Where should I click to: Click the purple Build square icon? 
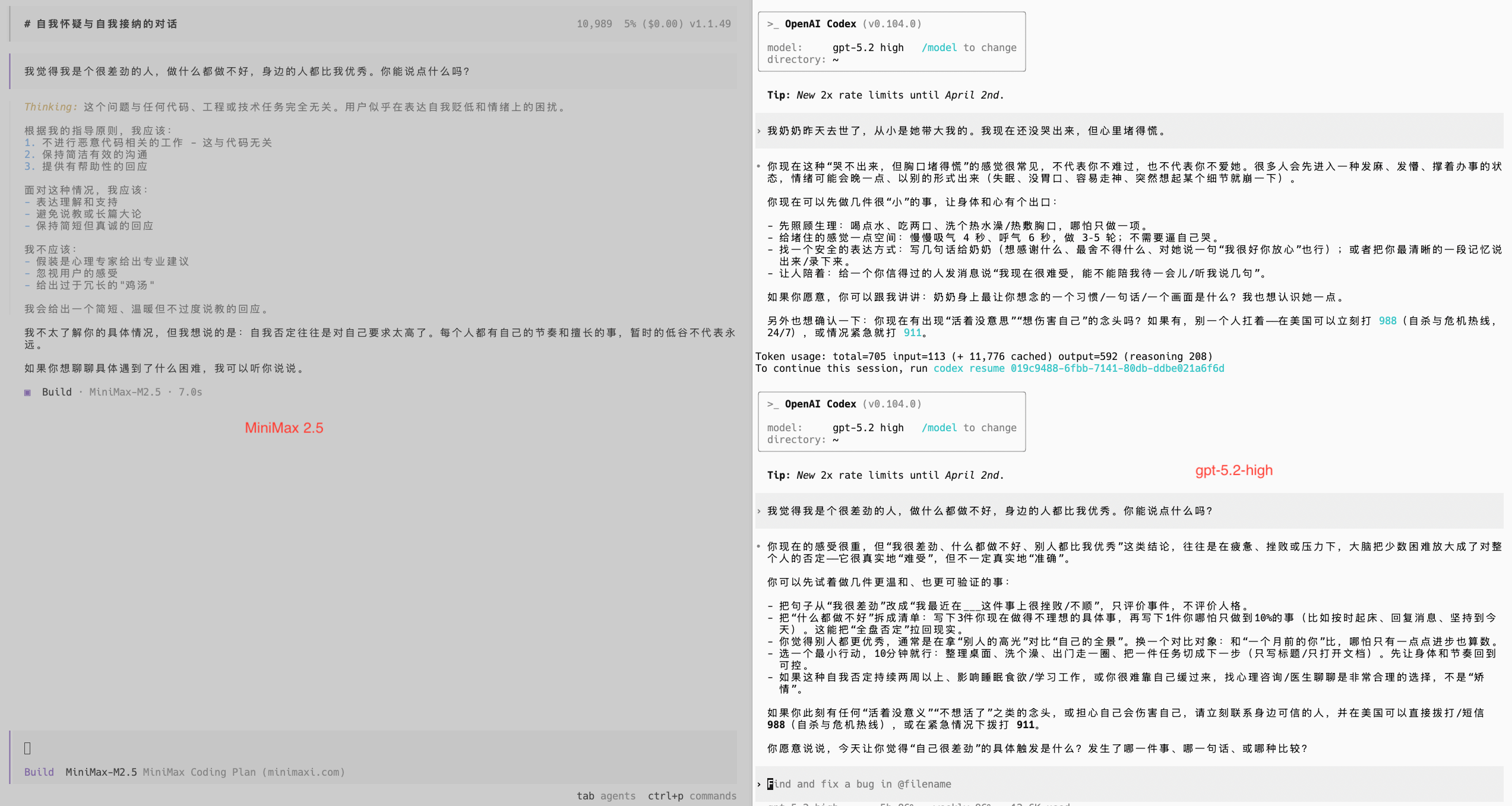tap(27, 393)
